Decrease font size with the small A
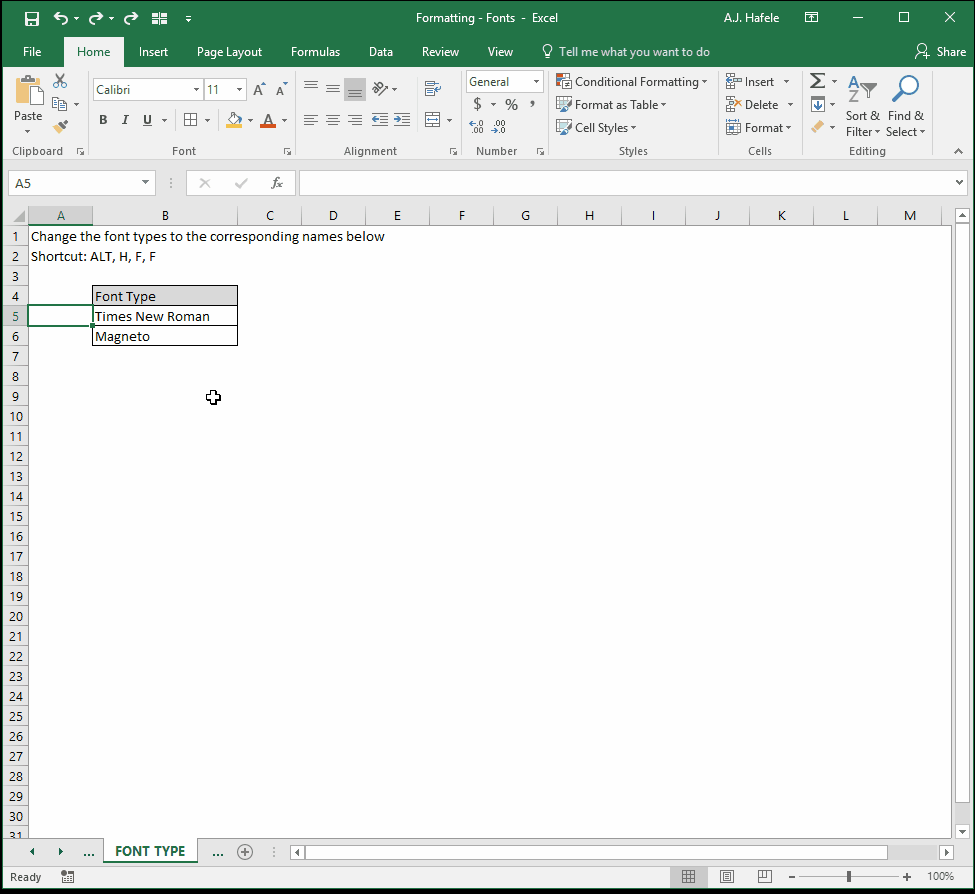Image resolution: width=975 pixels, height=894 pixels. 282,90
